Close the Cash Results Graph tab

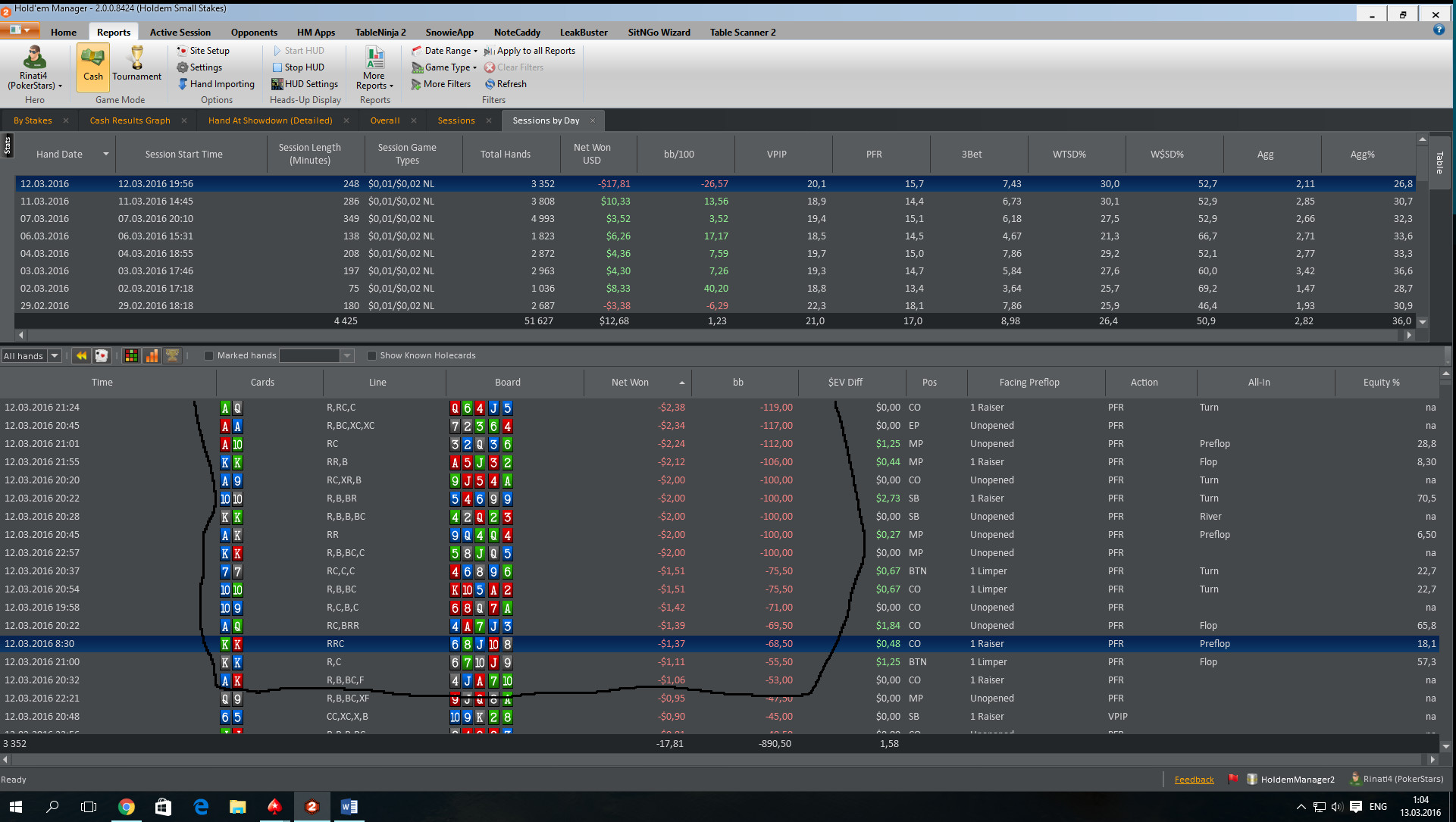(185, 120)
